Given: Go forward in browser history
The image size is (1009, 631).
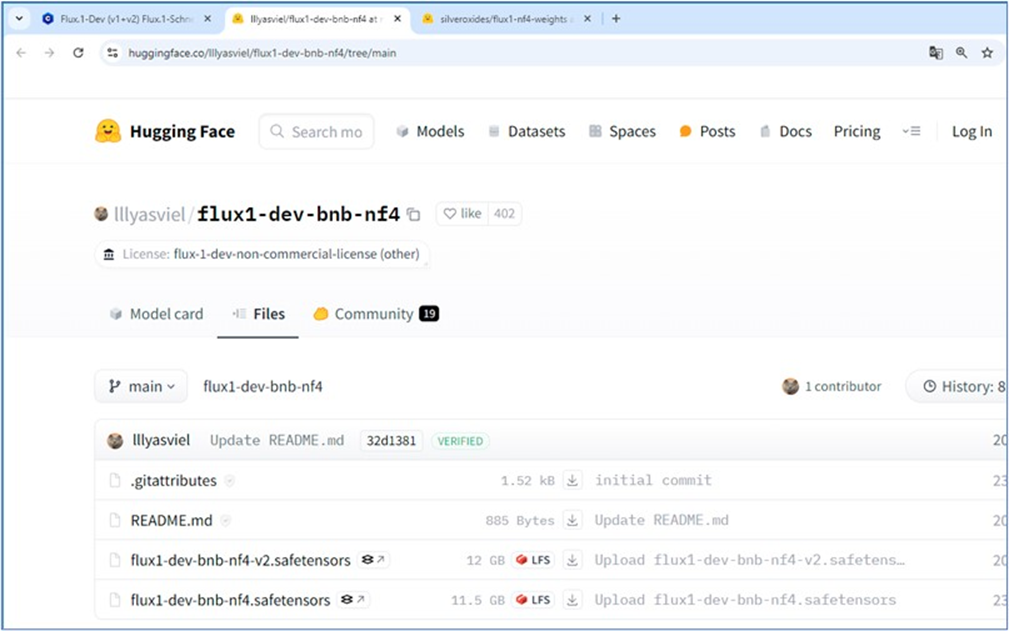Looking at the screenshot, I should tap(50, 53).
